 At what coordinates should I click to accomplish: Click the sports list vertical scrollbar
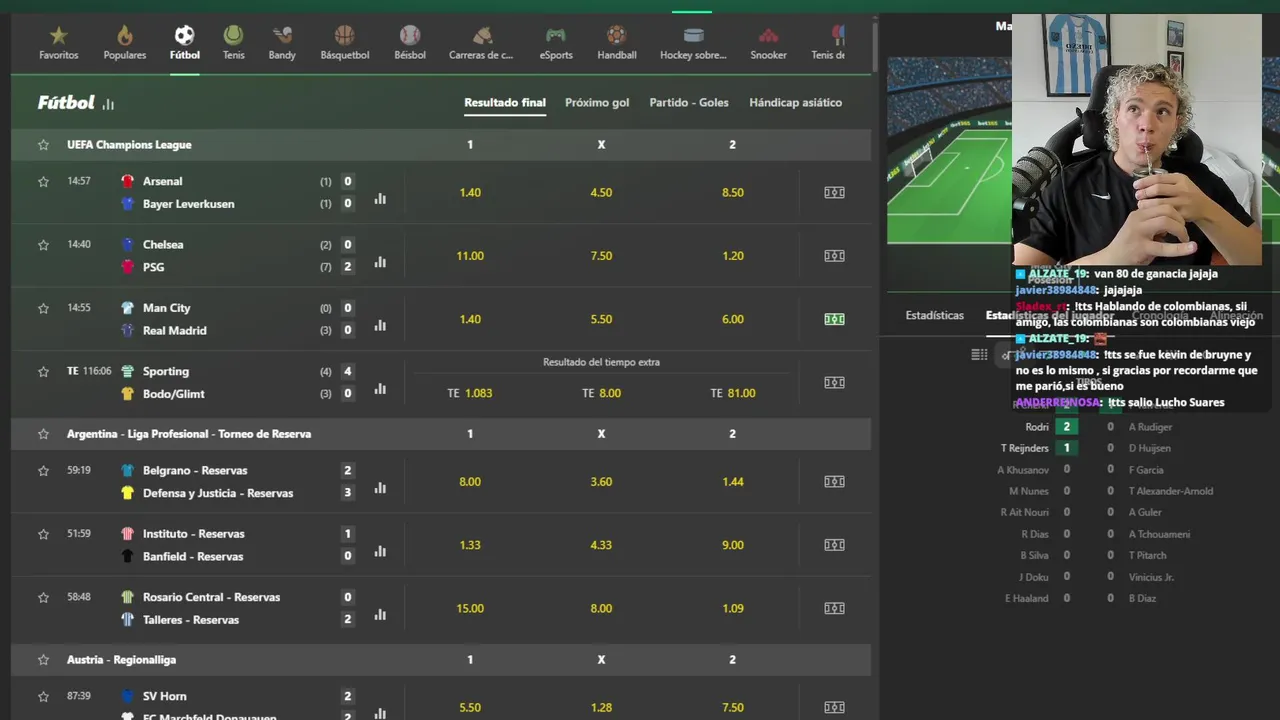[x=875, y=45]
